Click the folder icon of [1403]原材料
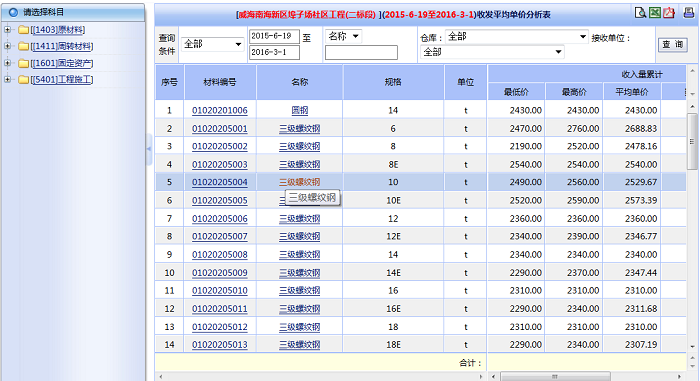 click(x=24, y=30)
